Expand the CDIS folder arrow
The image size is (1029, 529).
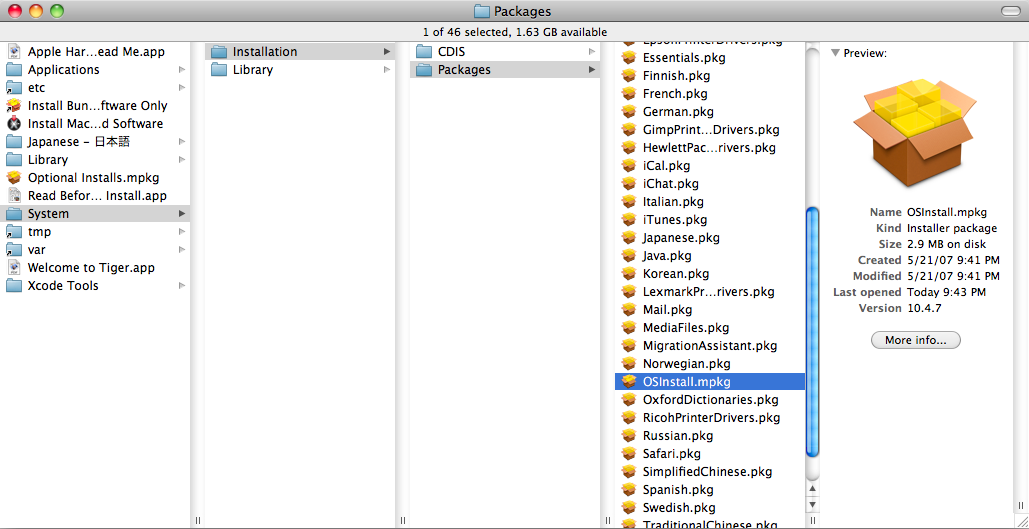coord(592,51)
